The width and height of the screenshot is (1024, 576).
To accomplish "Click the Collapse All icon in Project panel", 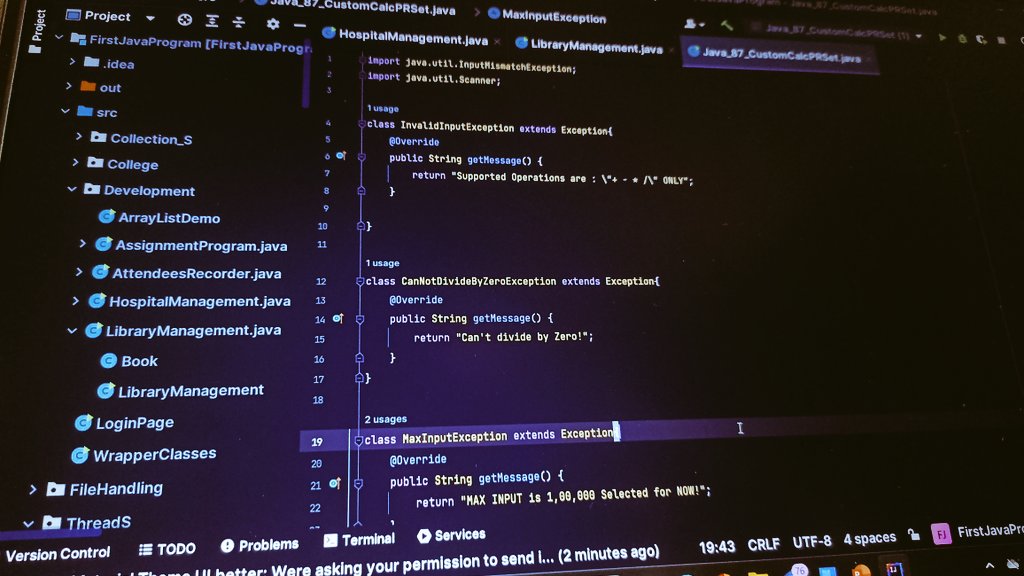I will pyautogui.click(x=239, y=22).
